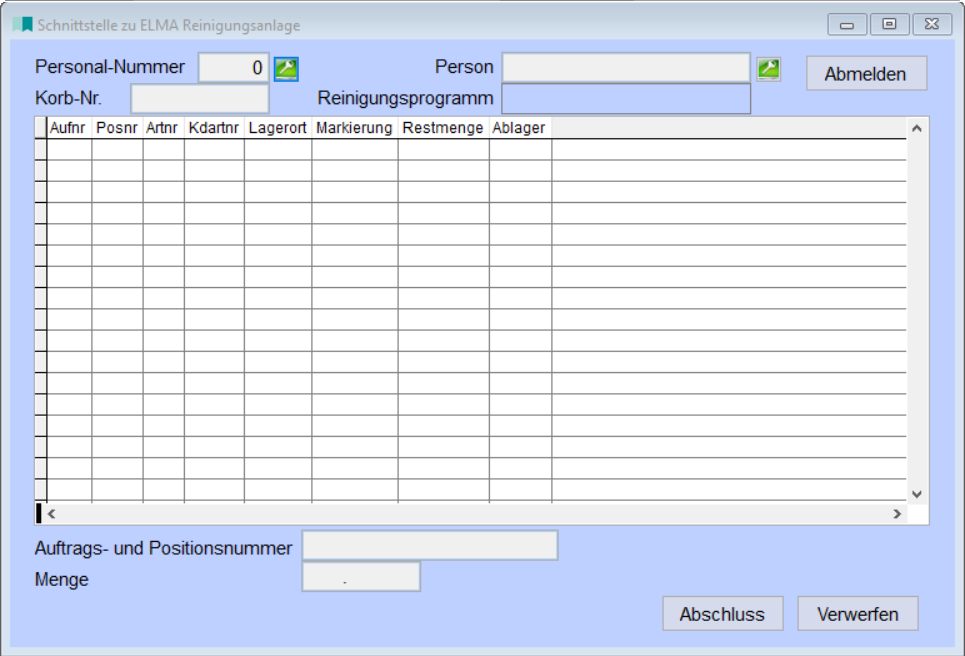965x656 pixels.
Task: Click the Verwerfen button
Action: 857,614
